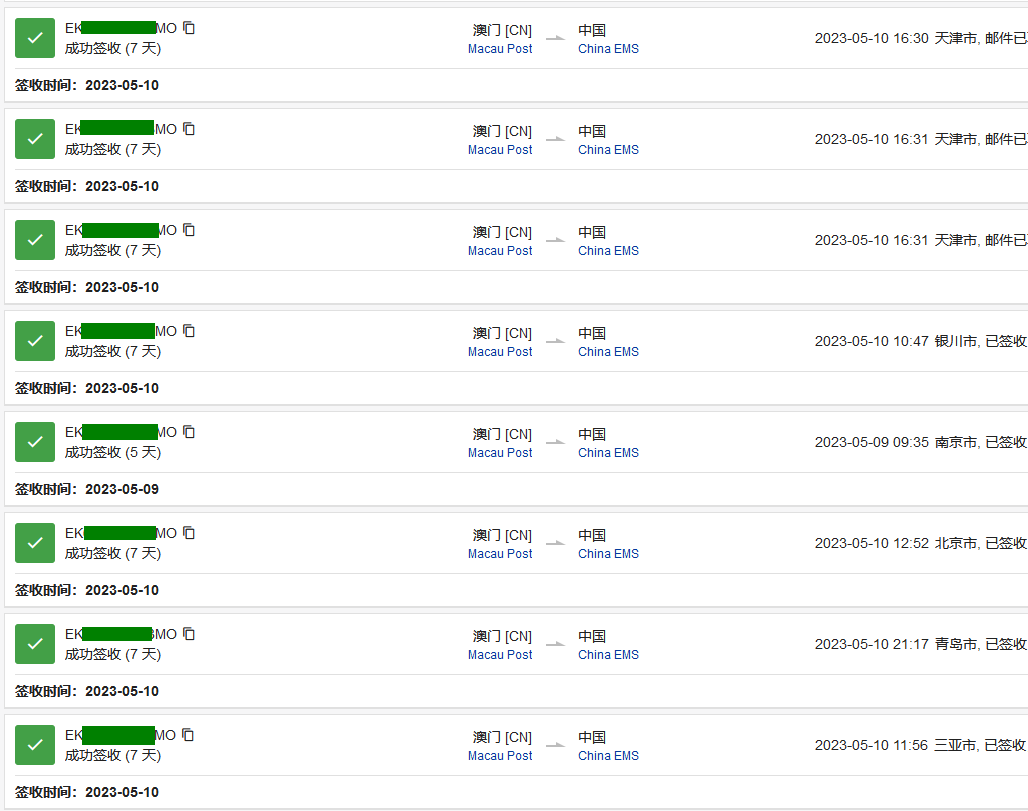Click green checkmark icon on the Qingdao row
Screen dimensions: 1028x811
click(x=35, y=644)
